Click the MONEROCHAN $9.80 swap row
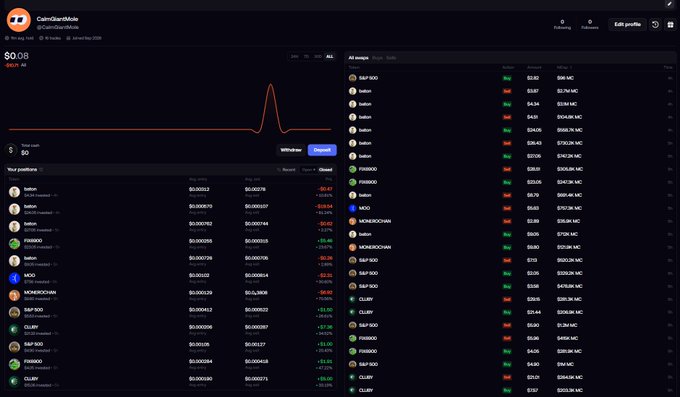The image size is (680, 397). [511, 247]
